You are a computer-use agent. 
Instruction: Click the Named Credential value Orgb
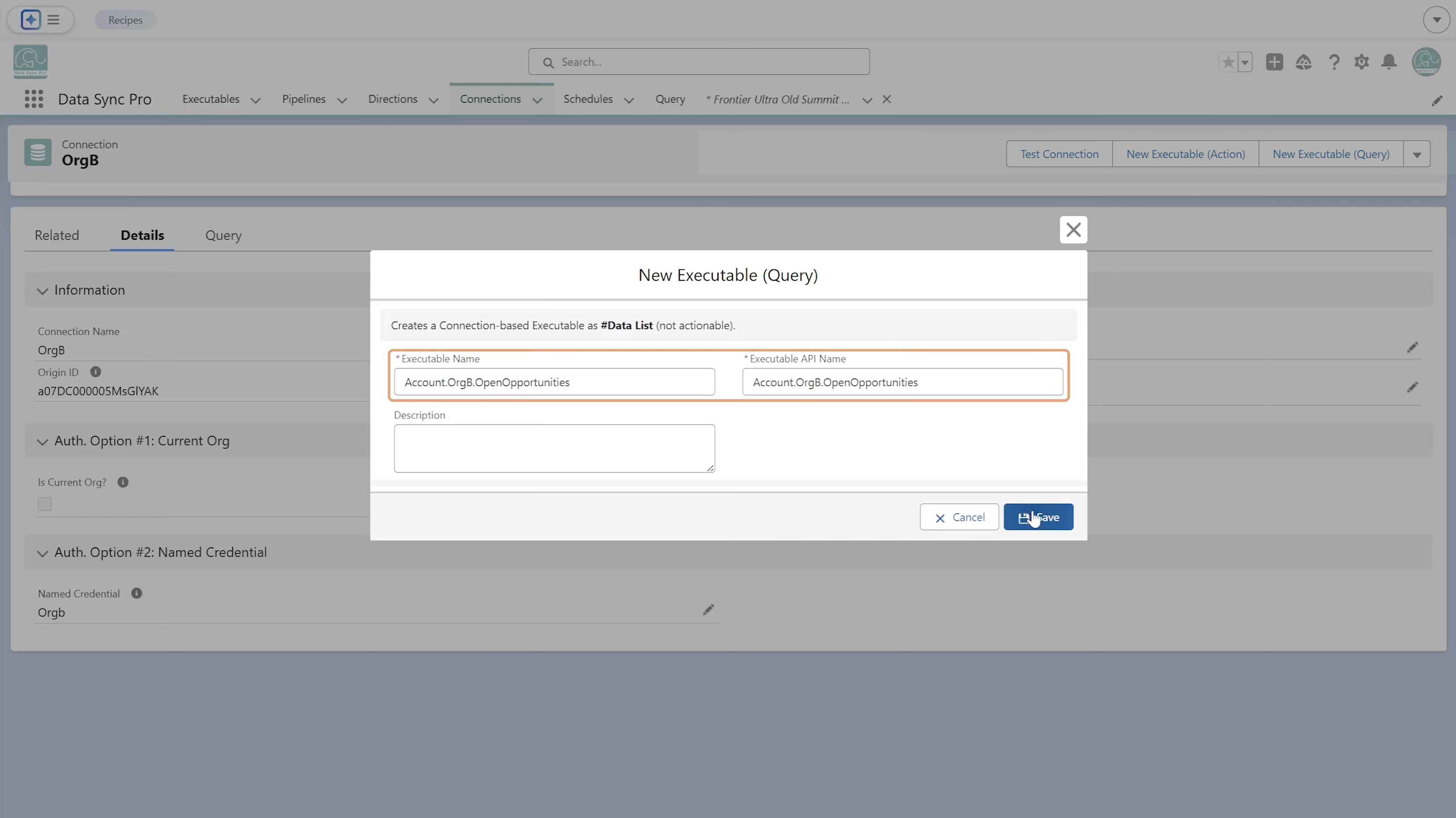click(52, 612)
